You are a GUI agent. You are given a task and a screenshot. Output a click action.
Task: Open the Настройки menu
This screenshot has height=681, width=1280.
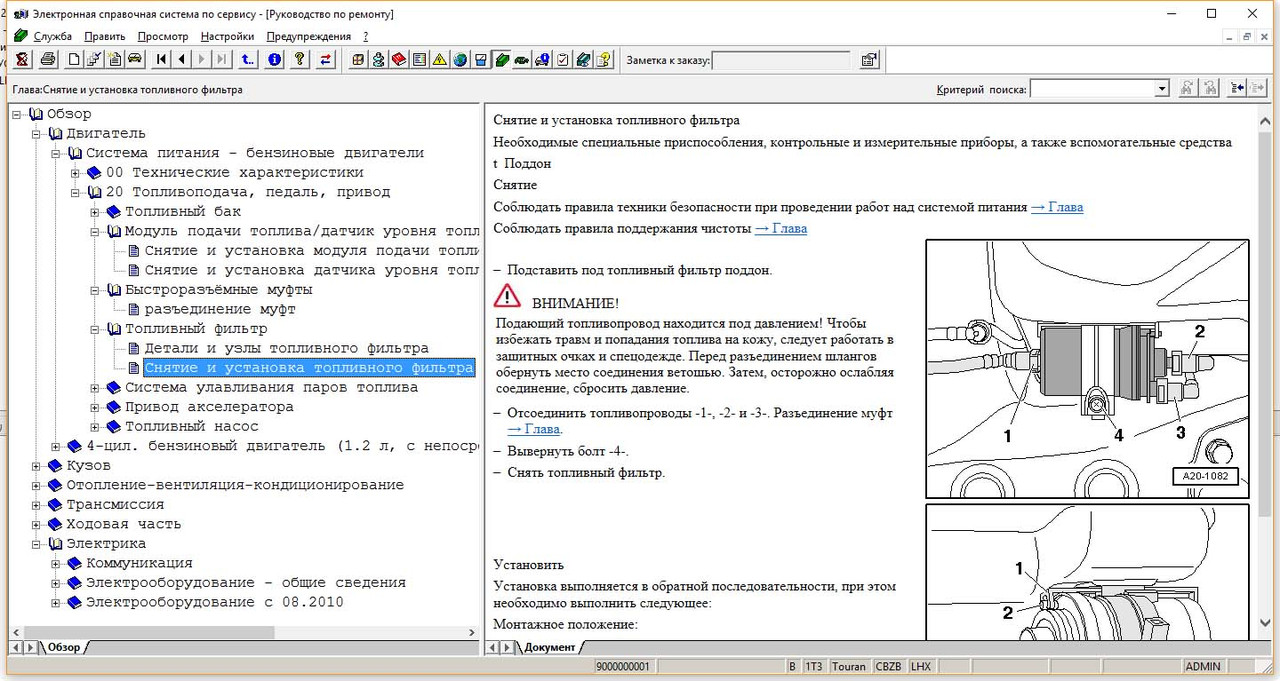point(227,36)
